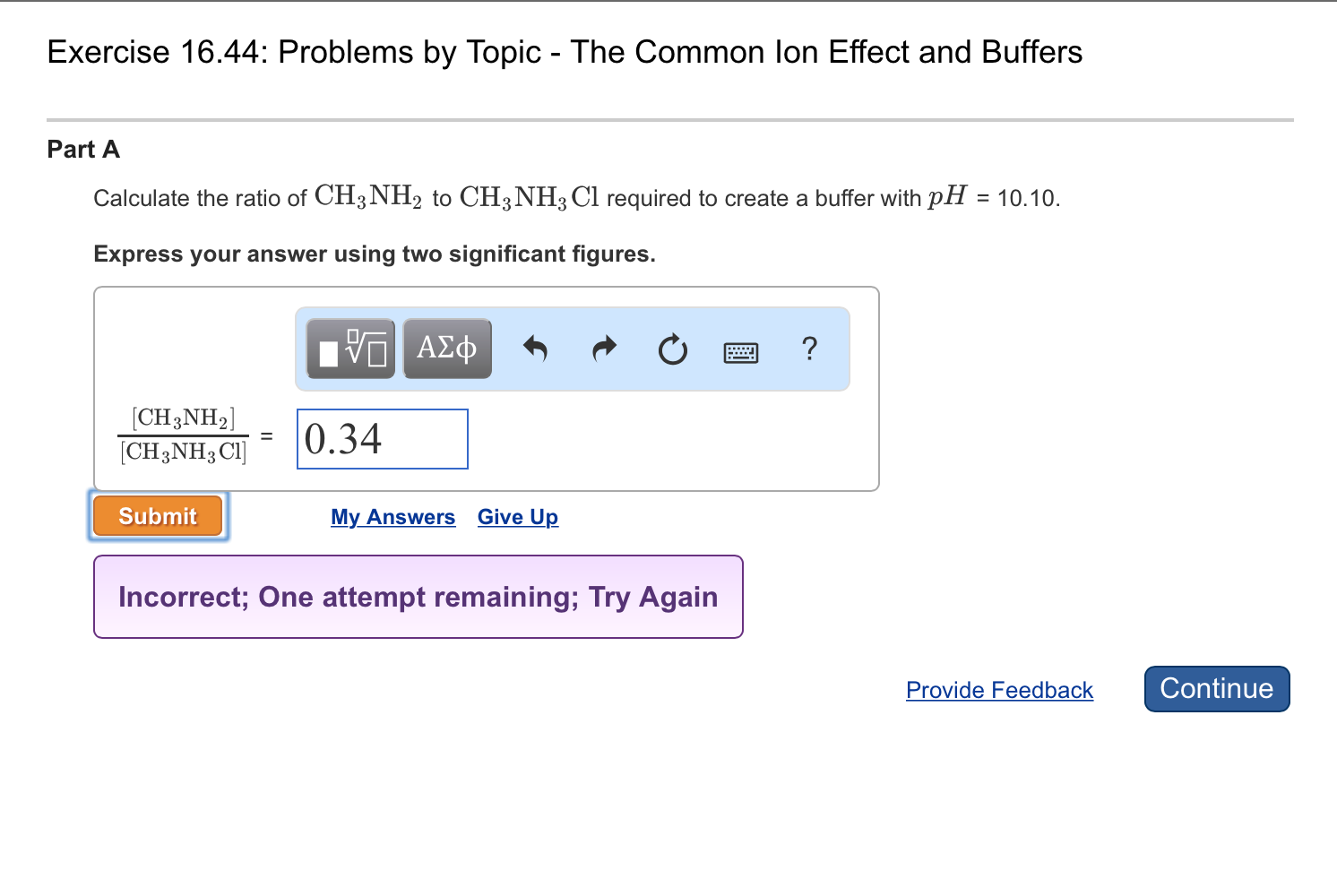
Task: Open Provide Feedback
Action: coord(999,690)
